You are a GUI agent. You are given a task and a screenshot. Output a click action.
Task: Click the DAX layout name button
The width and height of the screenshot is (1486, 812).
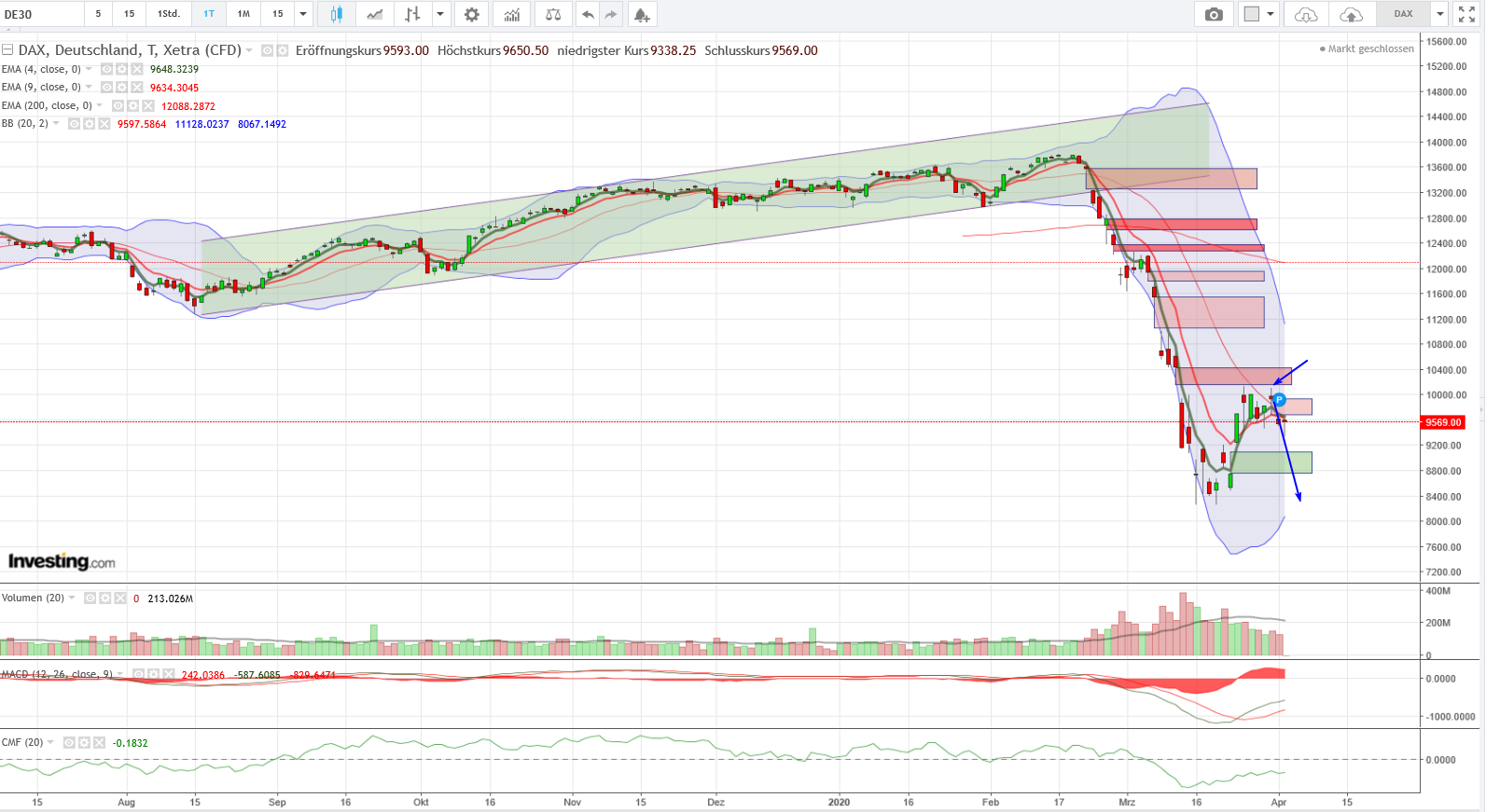(x=1403, y=14)
